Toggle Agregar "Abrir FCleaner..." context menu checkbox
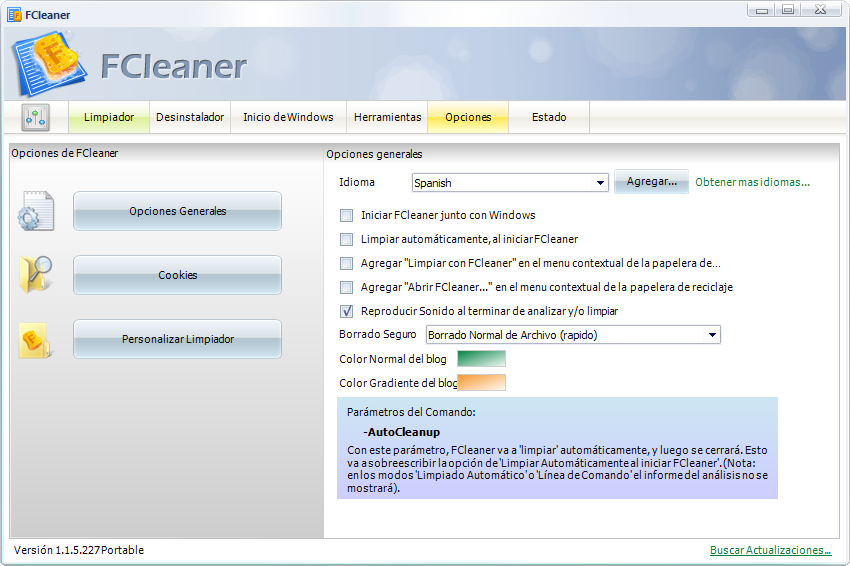Screen dimensions: 850x566 coord(346,287)
